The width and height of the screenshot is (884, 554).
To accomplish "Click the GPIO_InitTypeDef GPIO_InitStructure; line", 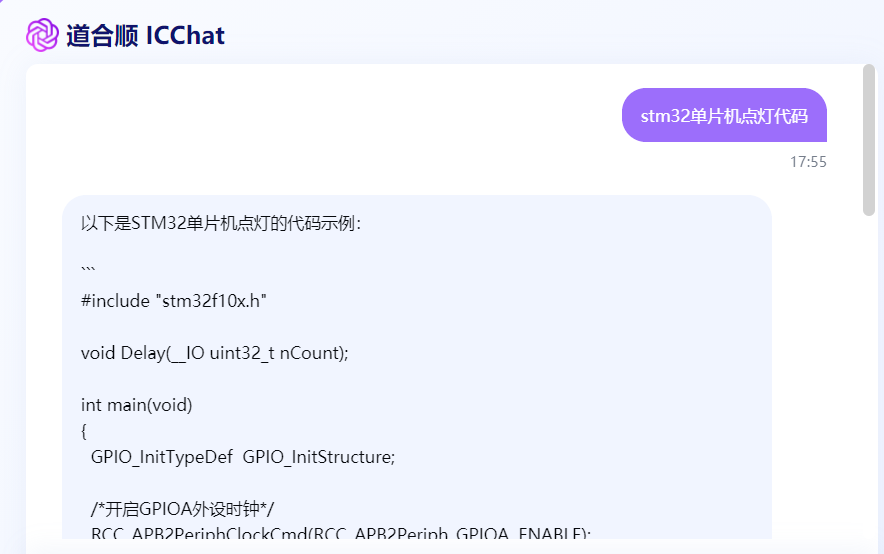I will [x=243, y=457].
